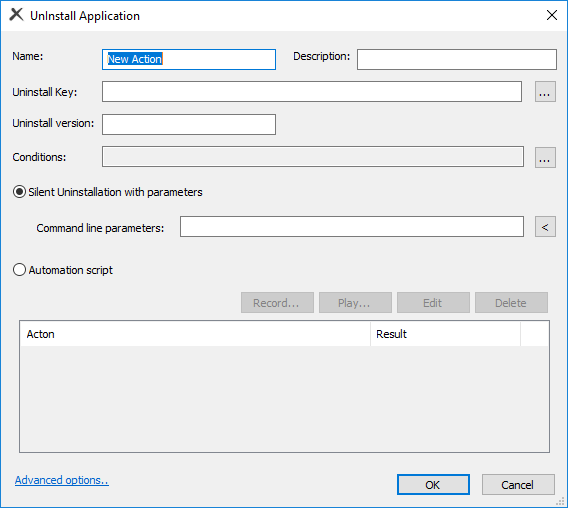
Task: Click the Play button
Action: point(355,303)
